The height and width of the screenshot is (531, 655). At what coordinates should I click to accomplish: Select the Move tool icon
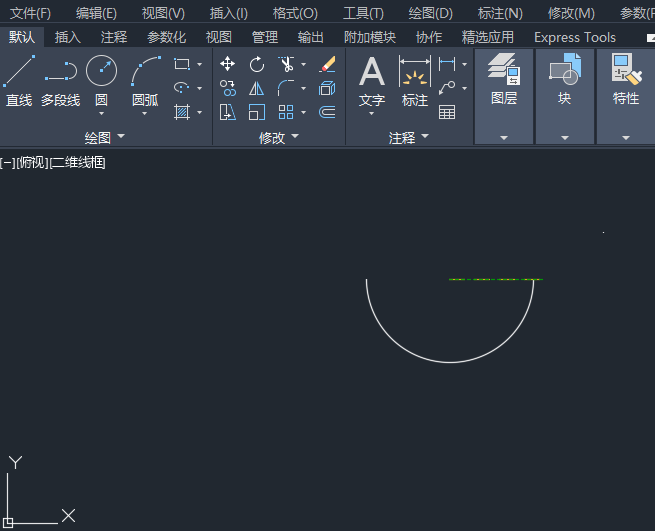click(227, 64)
